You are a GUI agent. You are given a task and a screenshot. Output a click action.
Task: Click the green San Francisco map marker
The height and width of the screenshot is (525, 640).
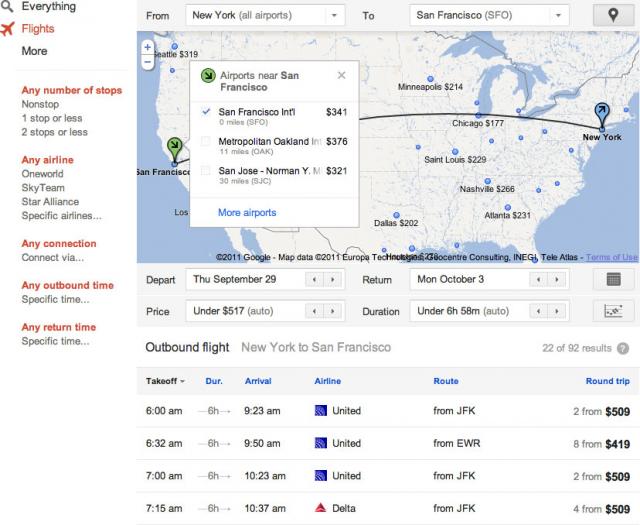tap(175, 150)
